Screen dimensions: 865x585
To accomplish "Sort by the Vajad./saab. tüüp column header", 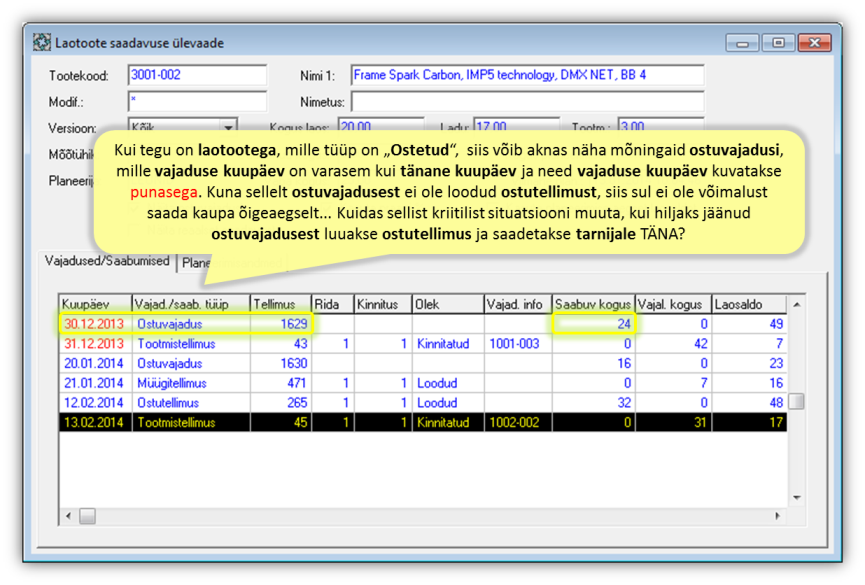I will point(191,304).
